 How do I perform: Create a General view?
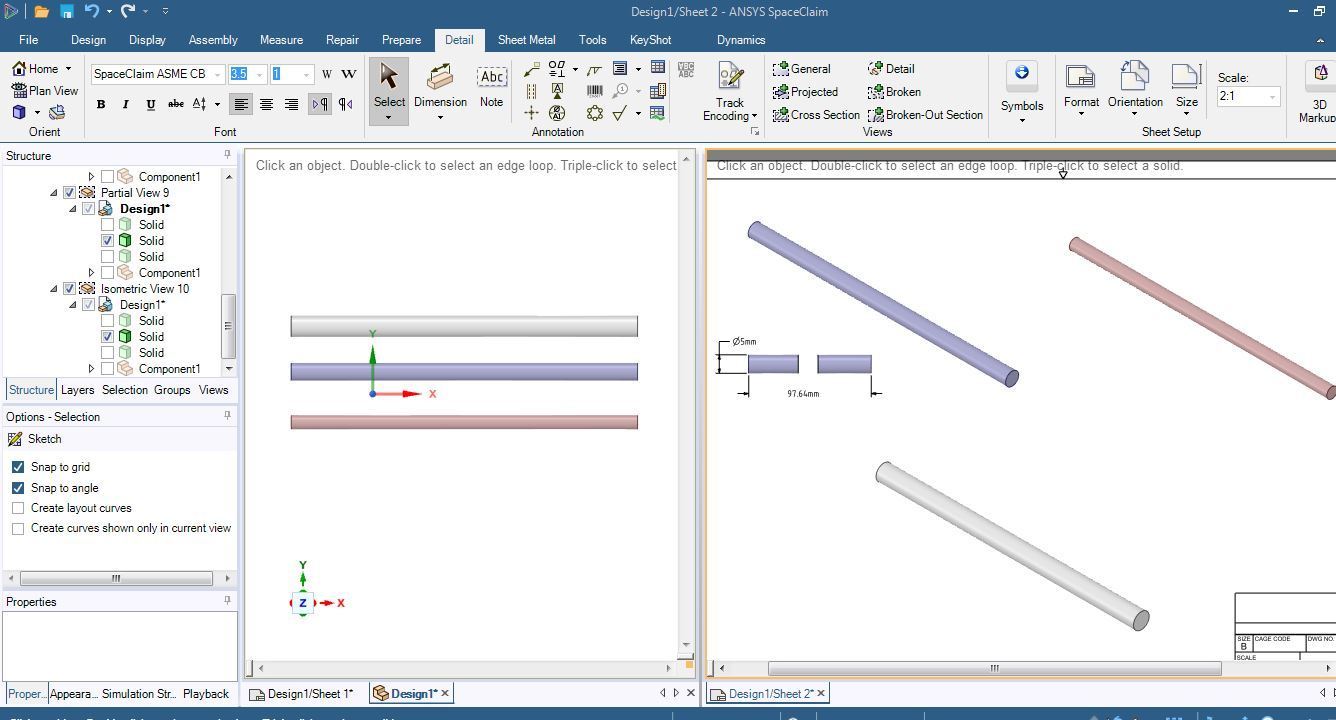[x=801, y=69]
